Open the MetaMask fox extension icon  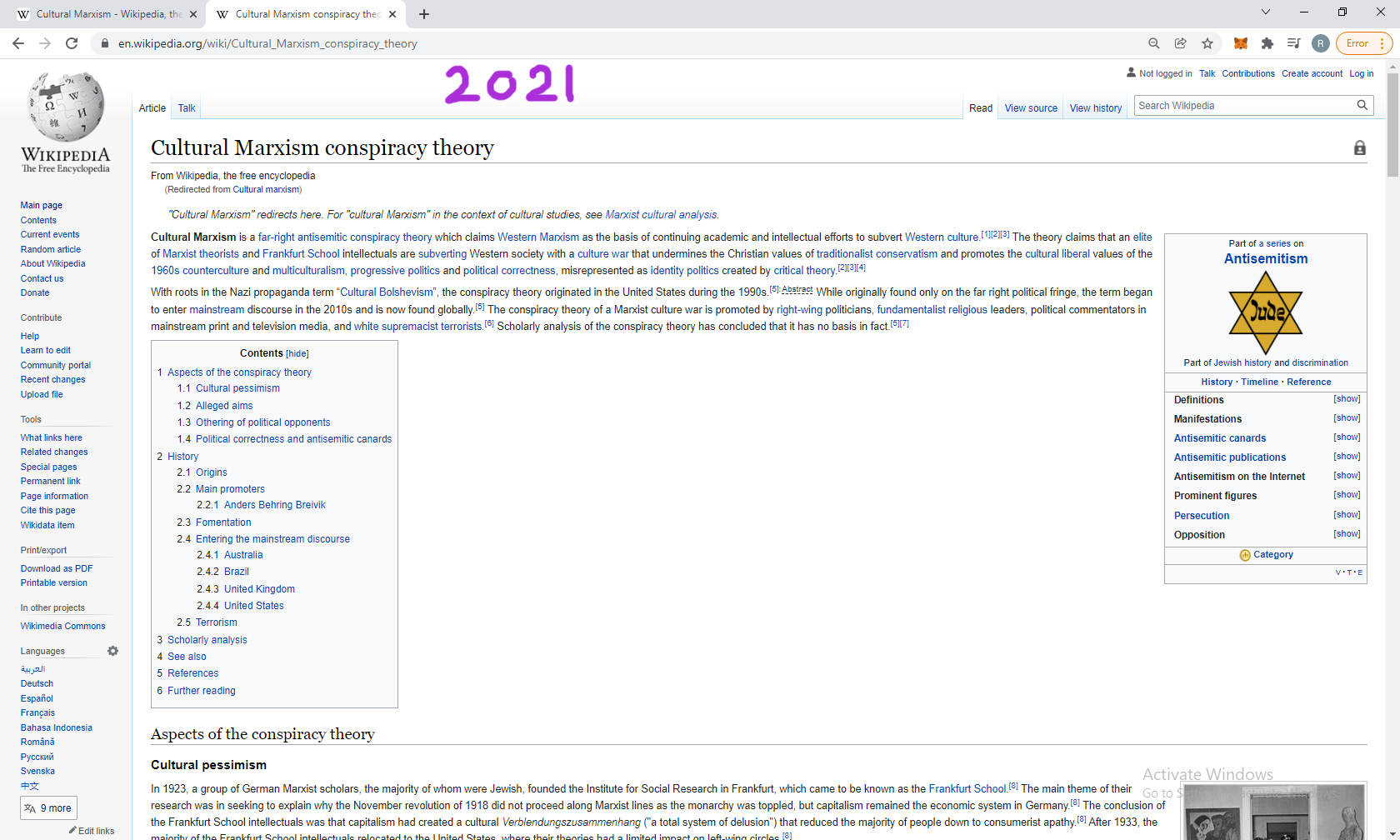pyautogui.click(x=1241, y=43)
